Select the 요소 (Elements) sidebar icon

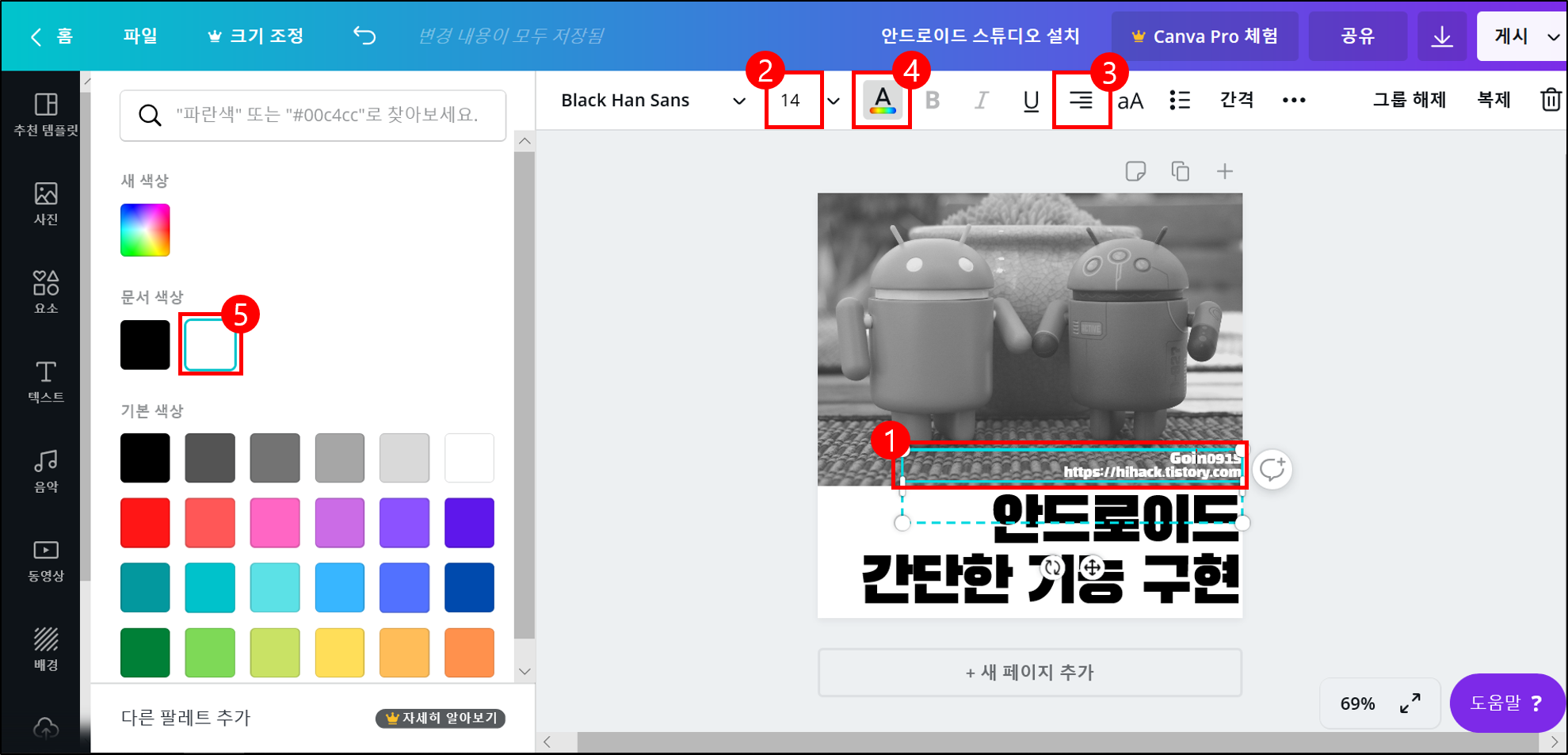point(45,292)
